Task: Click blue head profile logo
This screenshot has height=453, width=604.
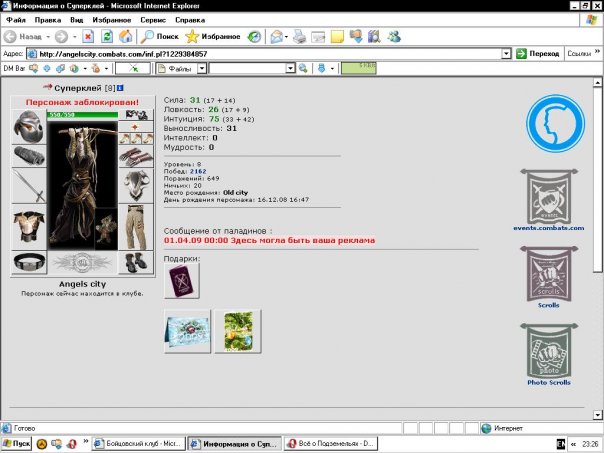Action: click(555, 123)
